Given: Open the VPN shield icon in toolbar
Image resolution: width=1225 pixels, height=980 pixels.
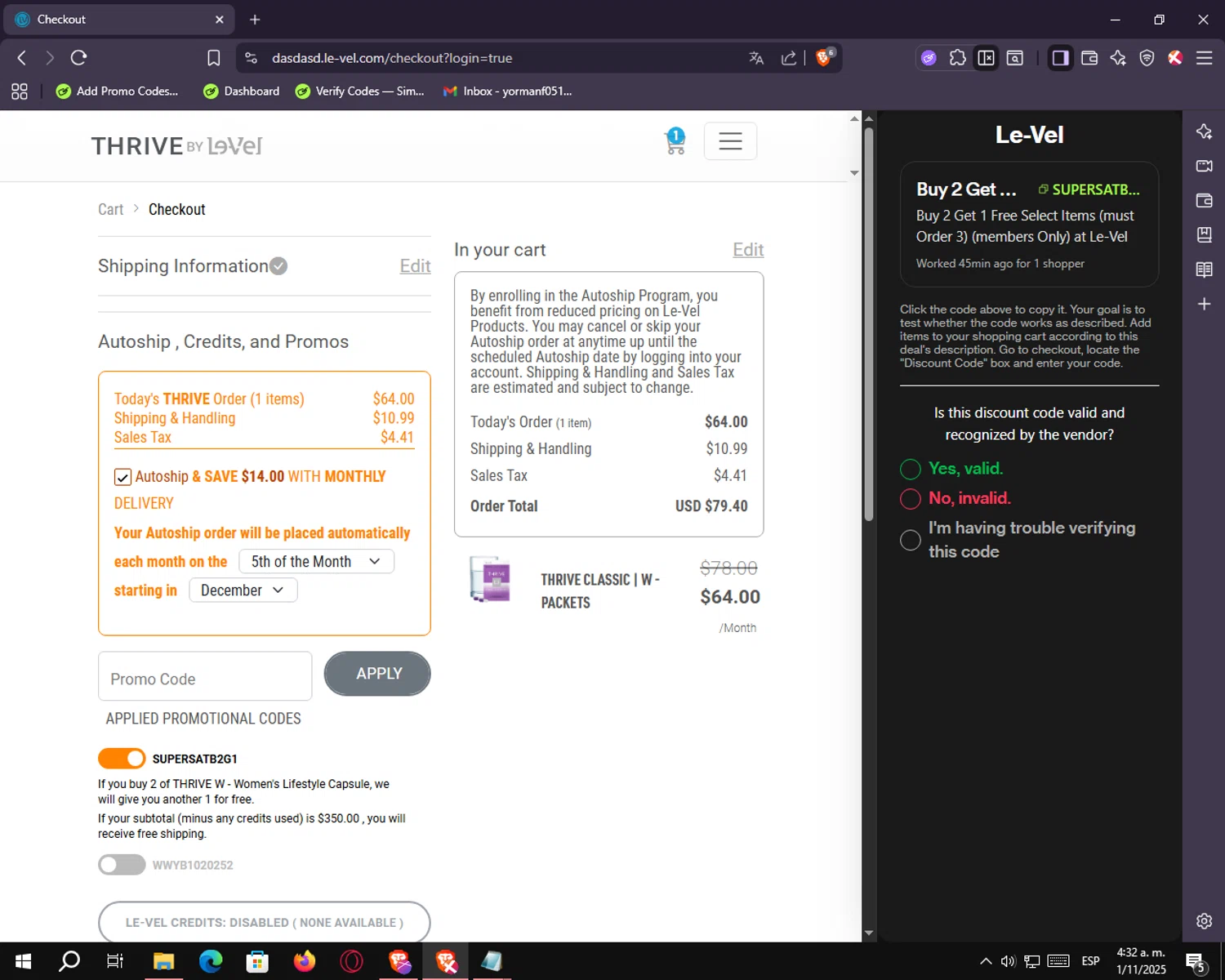Looking at the screenshot, I should click(1147, 58).
